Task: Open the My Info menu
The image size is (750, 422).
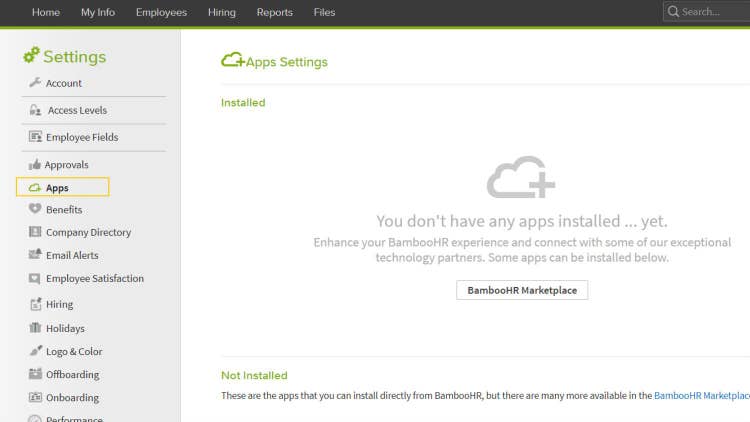Action: (98, 12)
